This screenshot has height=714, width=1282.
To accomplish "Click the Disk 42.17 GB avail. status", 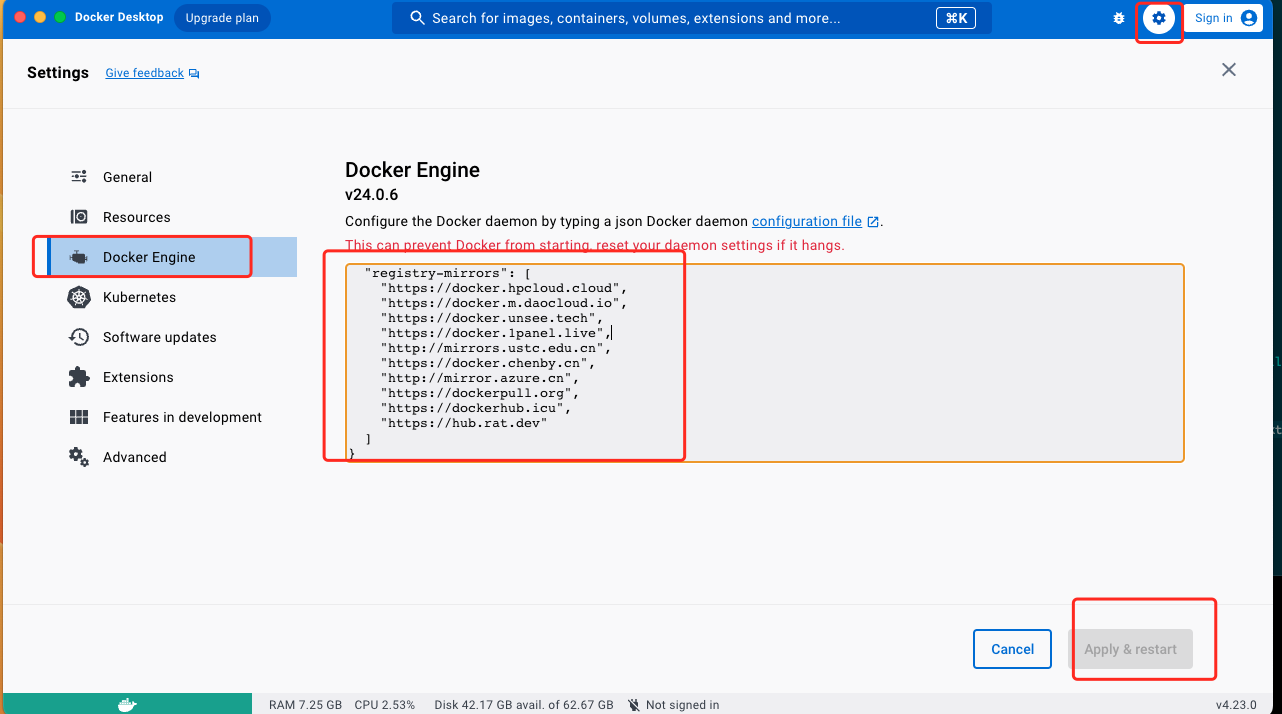I will tap(524, 705).
